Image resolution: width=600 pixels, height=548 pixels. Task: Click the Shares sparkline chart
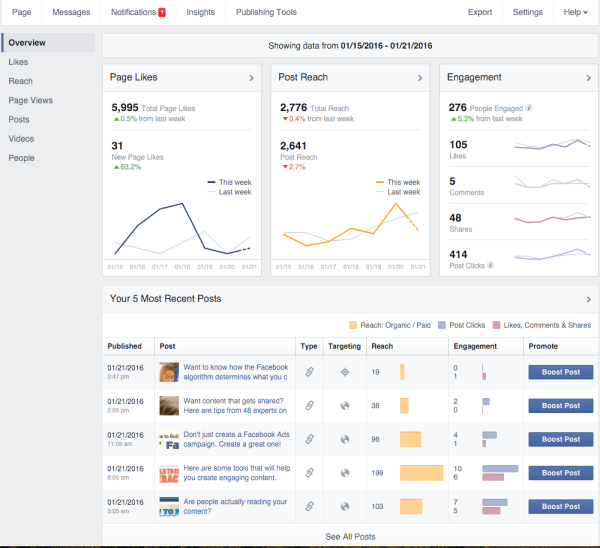tap(552, 218)
